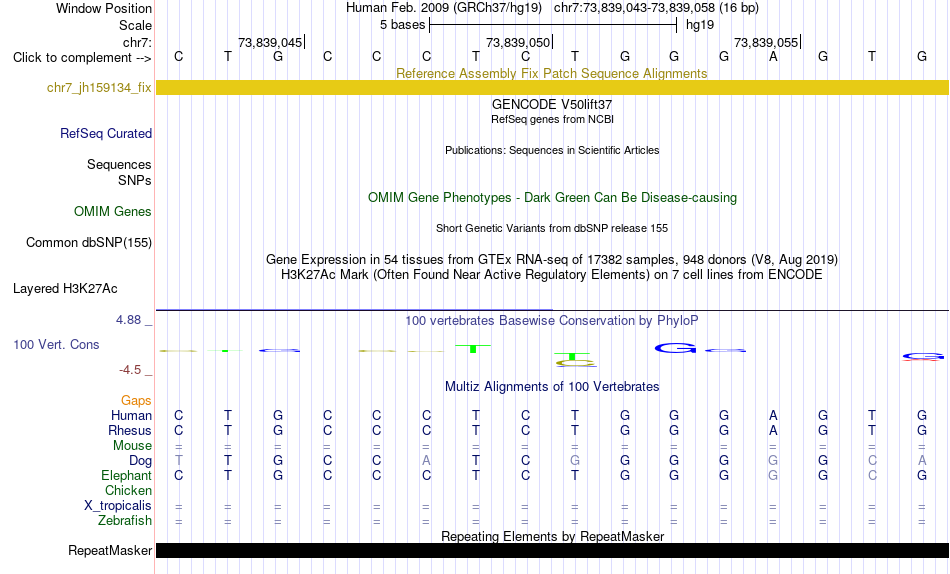Click the reference base A in chr7 sequence
Image resolution: width=950 pixels, height=574 pixels.
click(x=773, y=56)
